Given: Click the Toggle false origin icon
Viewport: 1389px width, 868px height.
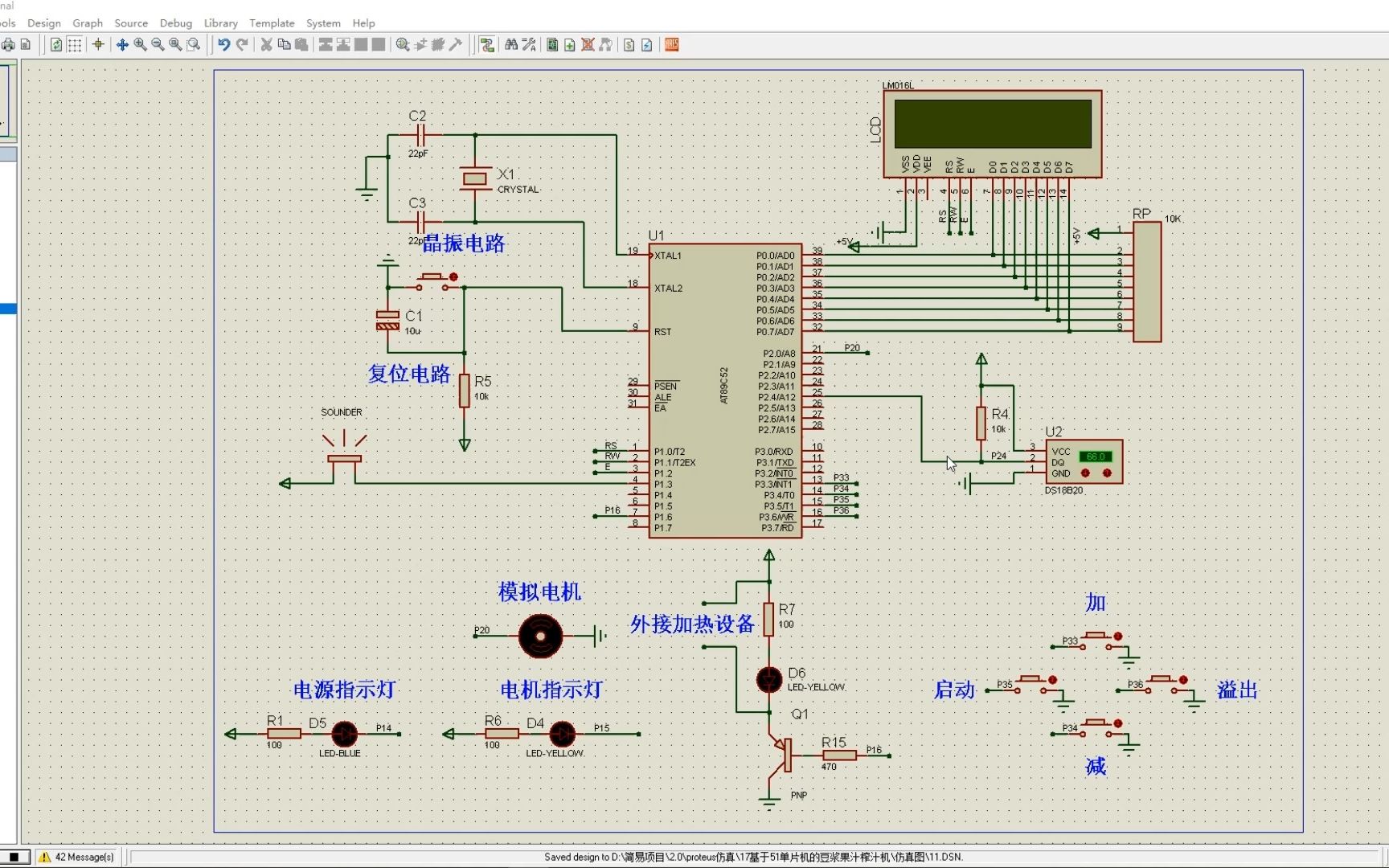Looking at the screenshot, I should pos(98,45).
